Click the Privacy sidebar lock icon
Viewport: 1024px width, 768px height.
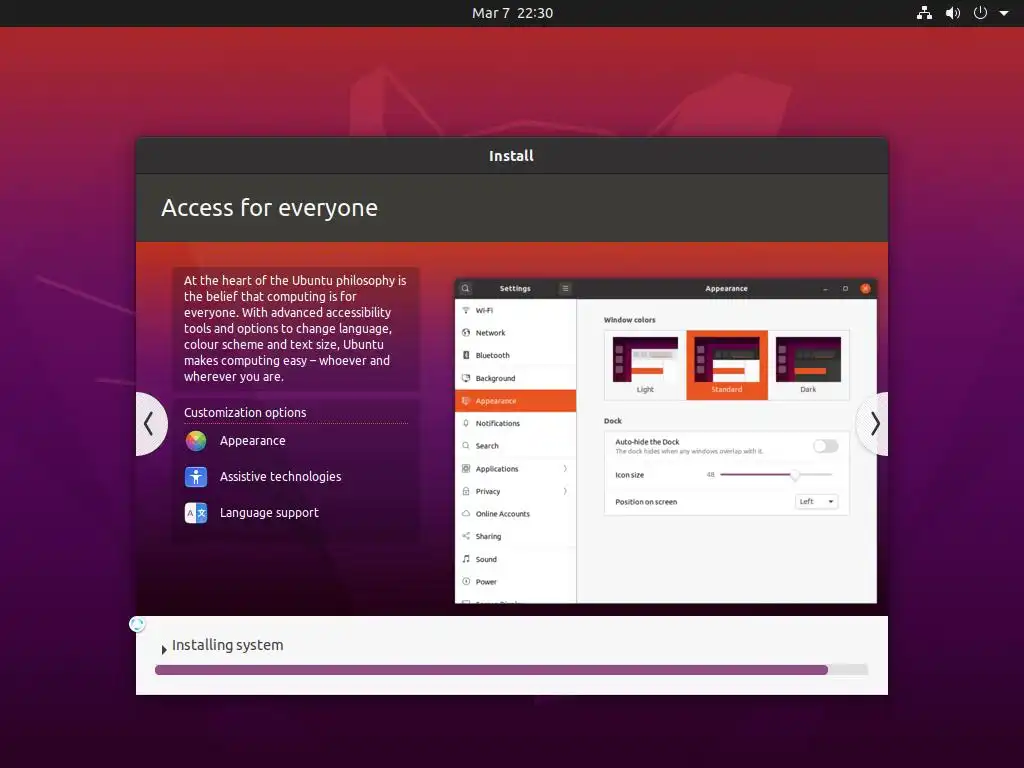[x=466, y=491]
